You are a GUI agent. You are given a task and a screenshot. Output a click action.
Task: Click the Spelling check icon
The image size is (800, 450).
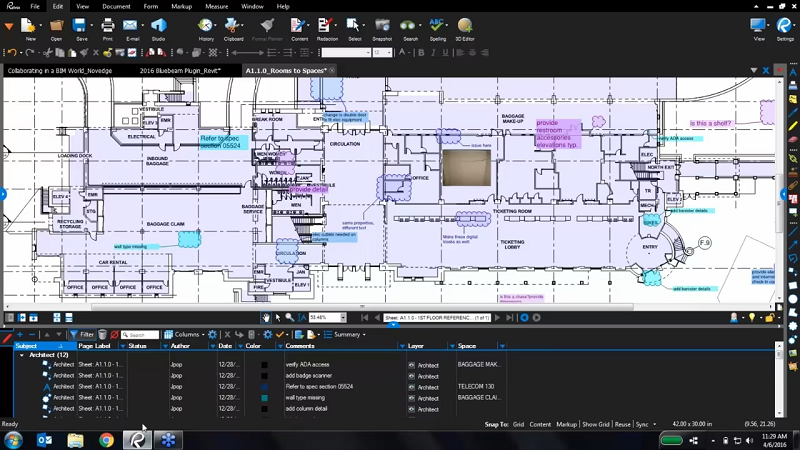(437, 26)
